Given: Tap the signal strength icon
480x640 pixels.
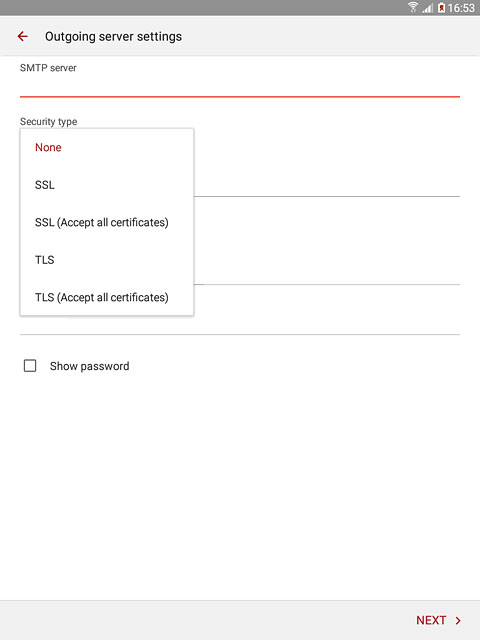Looking at the screenshot, I should [427, 8].
